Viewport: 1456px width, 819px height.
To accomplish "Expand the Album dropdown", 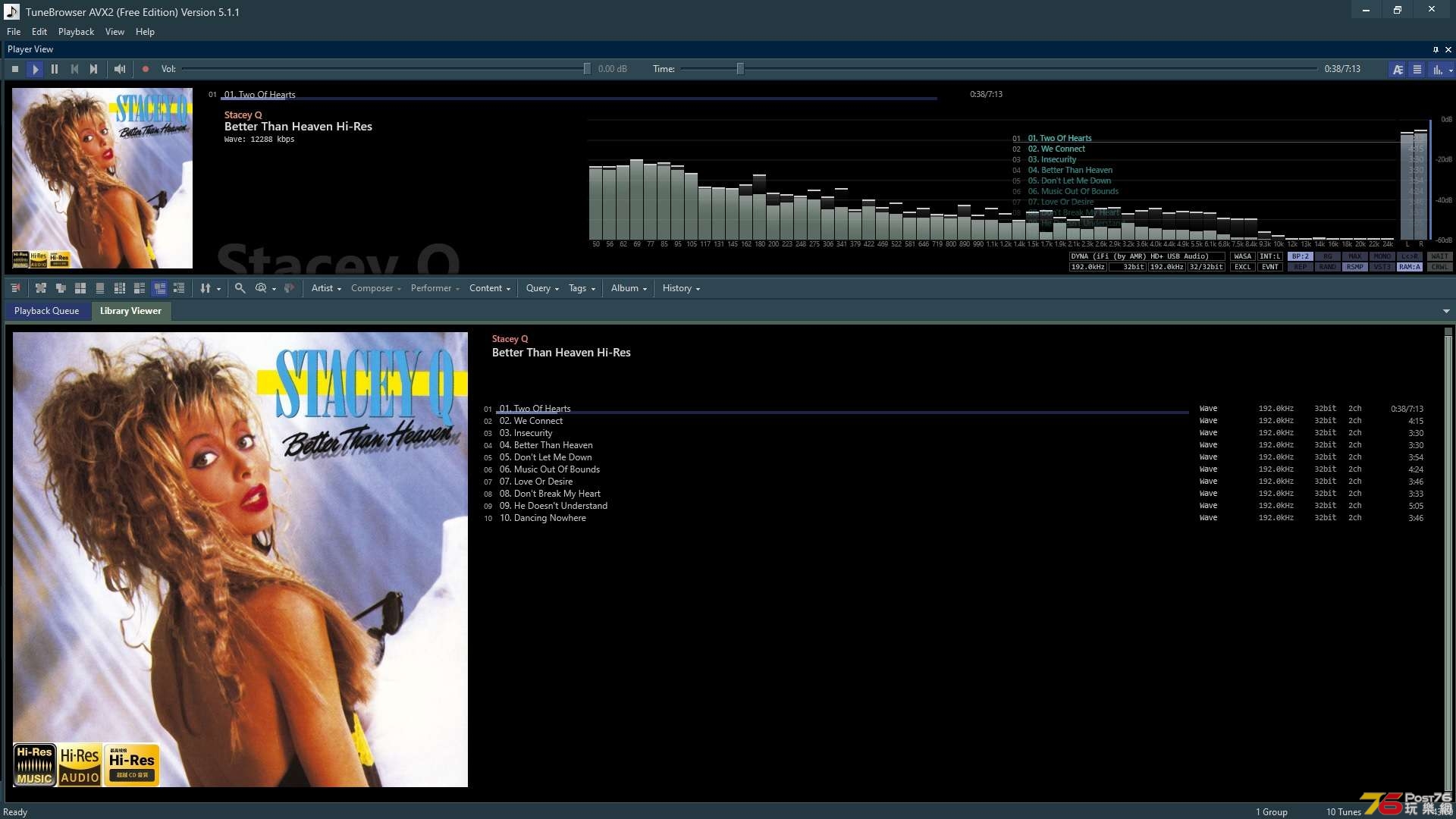I will point(629,288).
